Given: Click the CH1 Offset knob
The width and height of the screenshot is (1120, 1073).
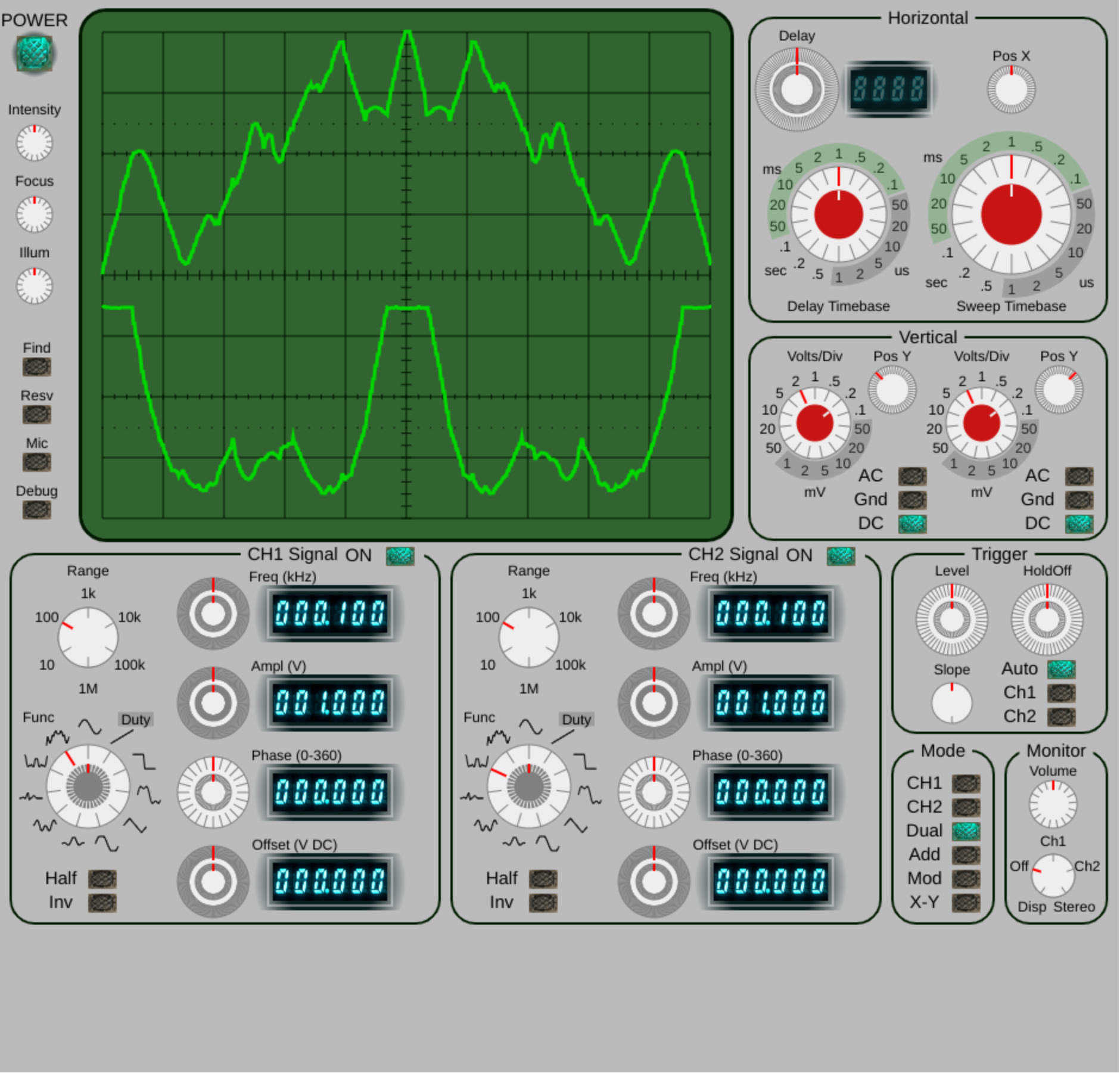Looking at the screenshot, I should pyautogui.click(x=213, y=882).
